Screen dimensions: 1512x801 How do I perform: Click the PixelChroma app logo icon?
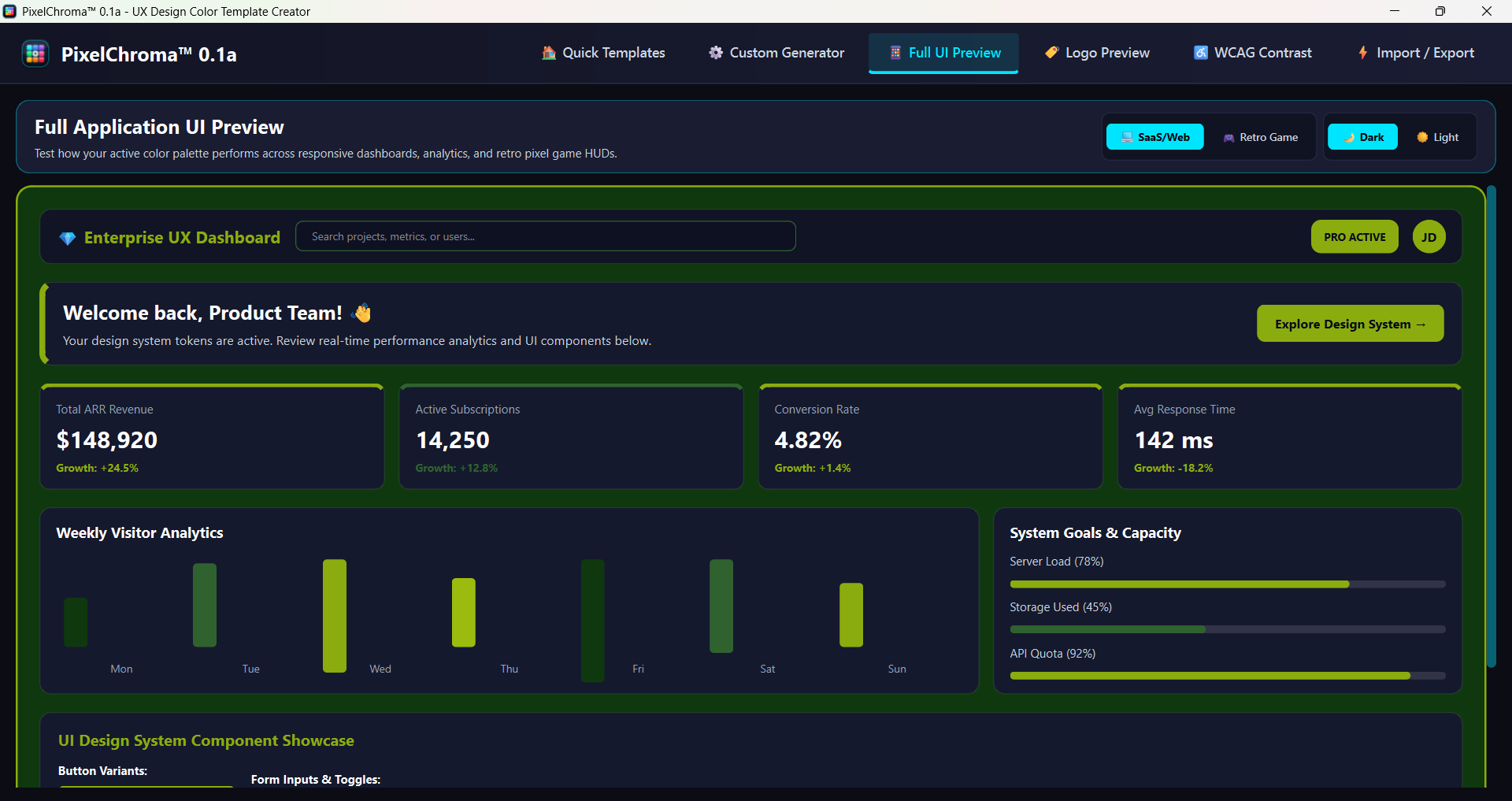coord(35,54)
